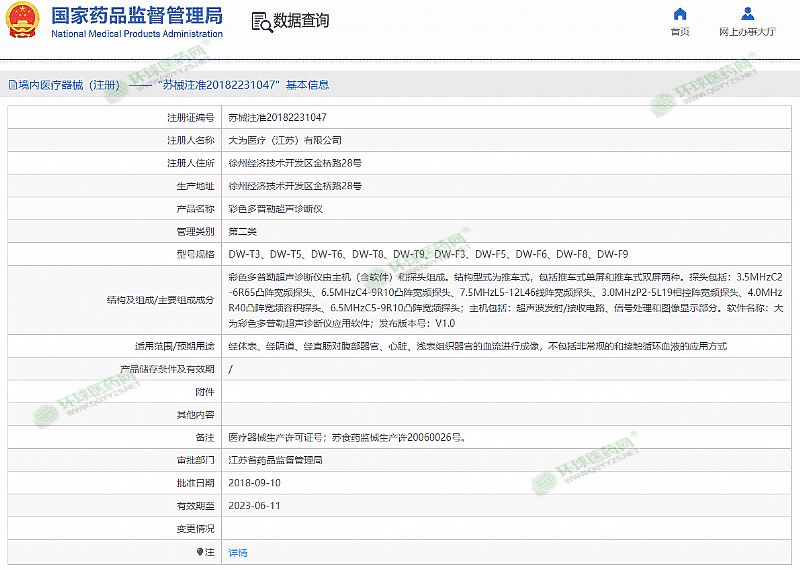Open the 详情 link in 注 row
Viewport: 800px width, 570px height.
pos(238,552)
